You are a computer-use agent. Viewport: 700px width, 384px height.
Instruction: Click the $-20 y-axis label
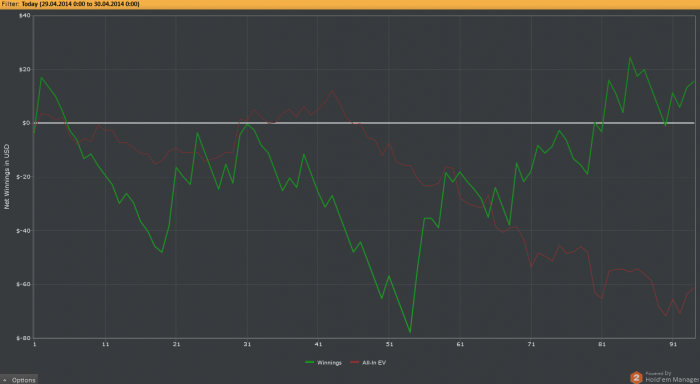(x=24, y=177)
